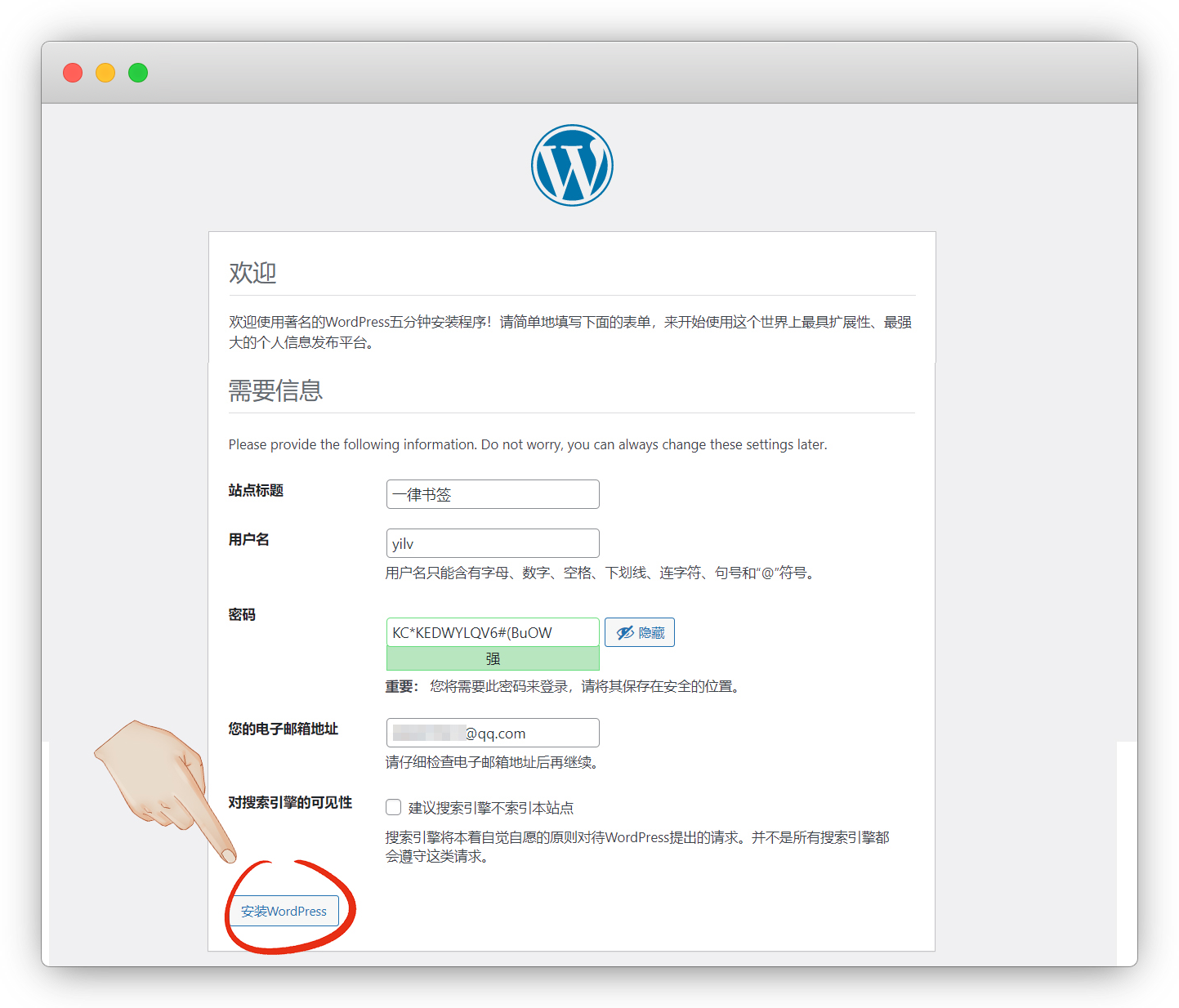Click the yellow minimize window button
This screenshot has height=1008, width=1179.
pyautogui.click(x=105, y=73)
